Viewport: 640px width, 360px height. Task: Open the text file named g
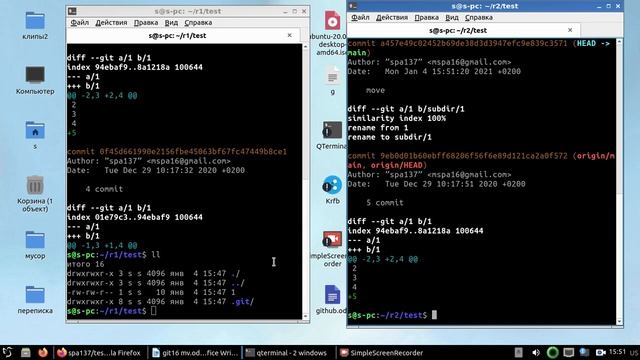click(333, 76)
